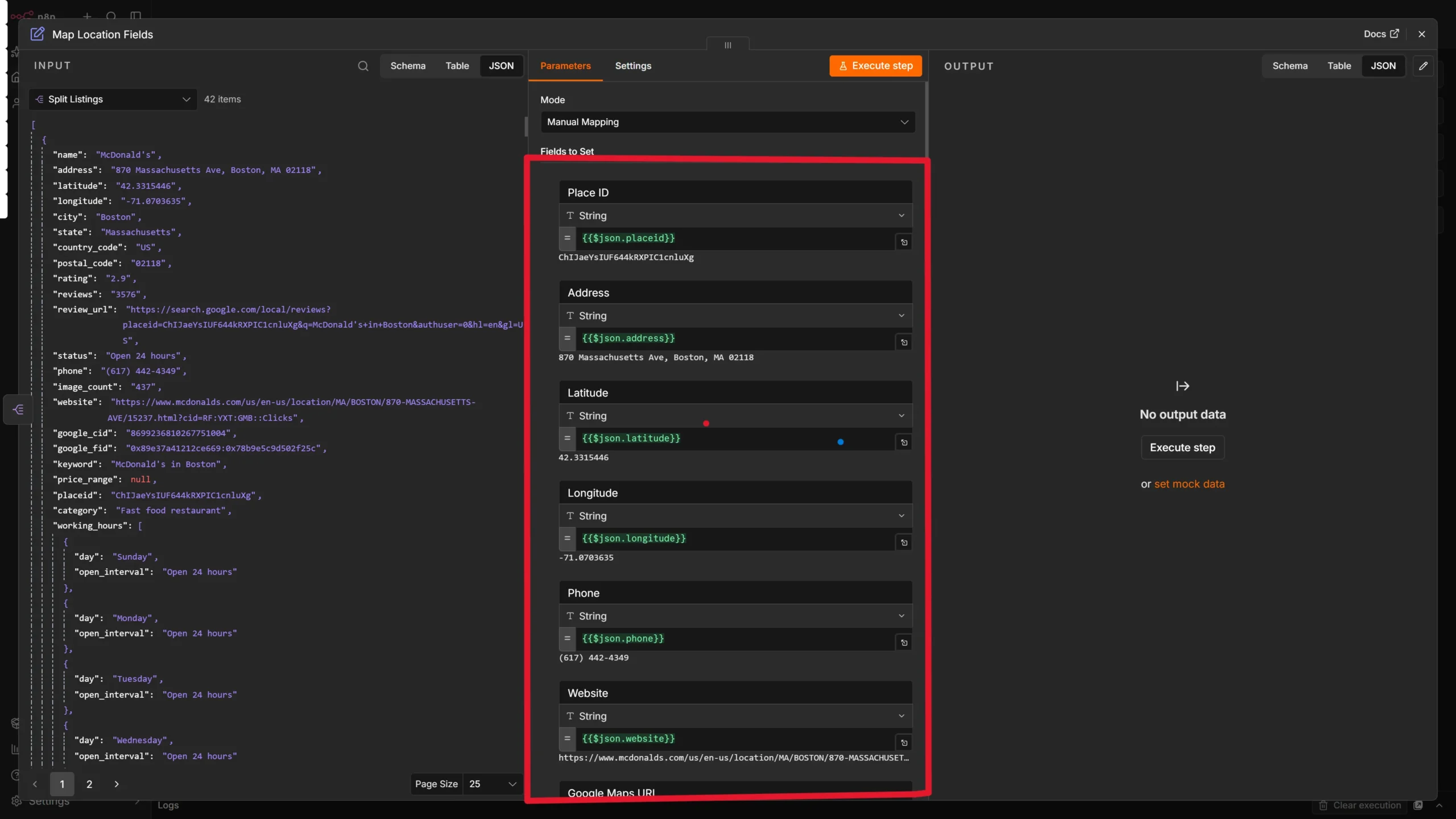Open the Docs external link
Screen dimensions: 1456x819
tap(1381, 34)
